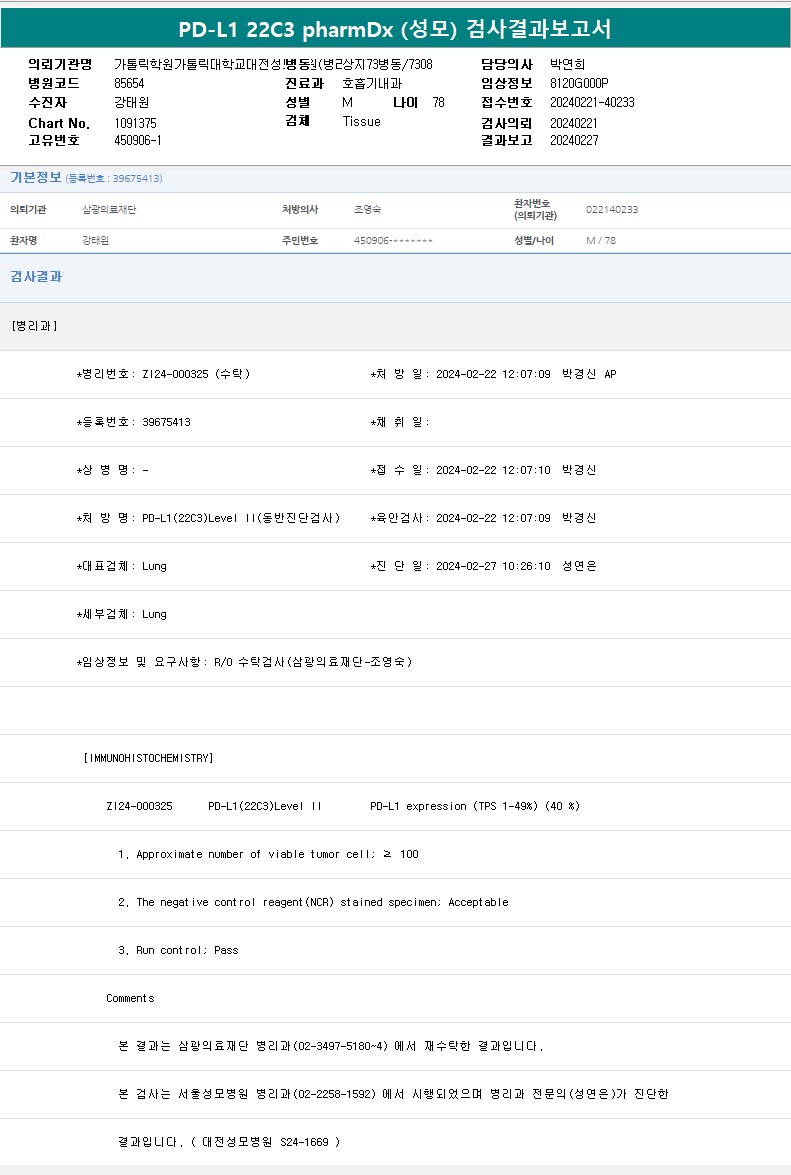Click the PD-L1 22C3 pharmDx report title
This screenshot has height=1175, width=791.
click(x=395, y=29)
